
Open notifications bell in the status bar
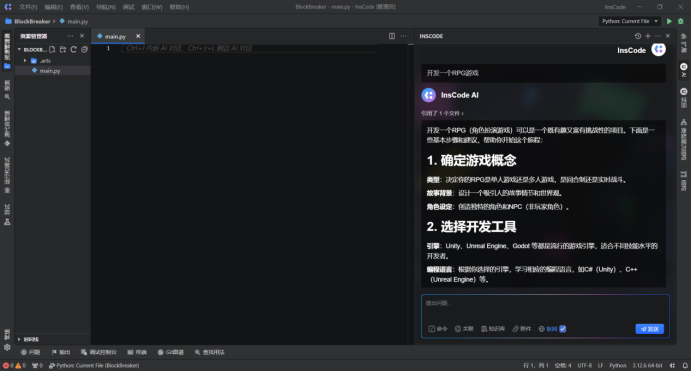point(684,365)
